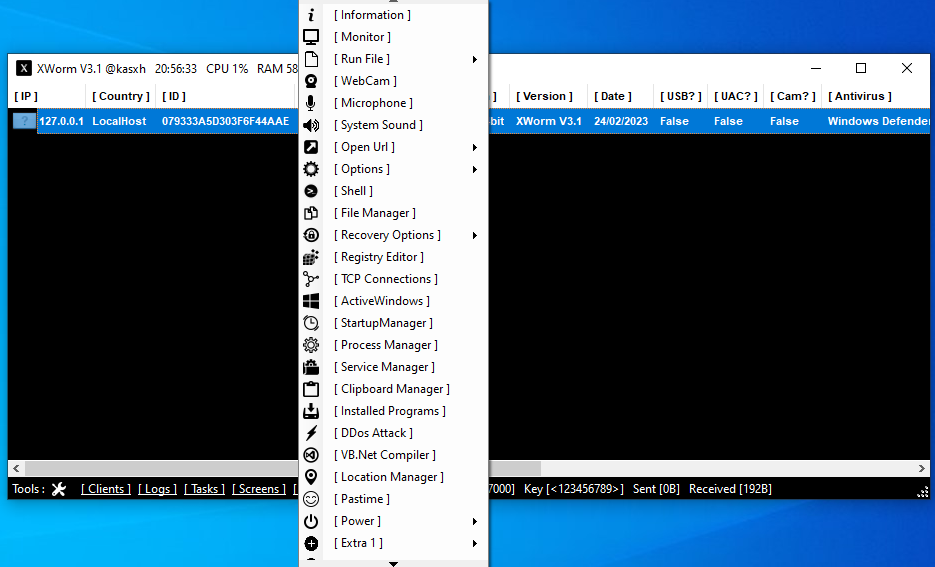Click the Registry Editor cube icon
The height and width of the screenshot is (567, 935).
(x=311, y=257)
